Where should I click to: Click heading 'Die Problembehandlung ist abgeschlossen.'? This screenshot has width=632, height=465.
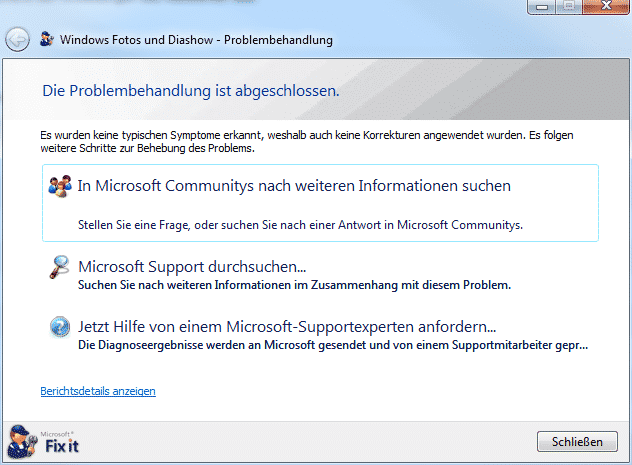[x=191, y=91]
